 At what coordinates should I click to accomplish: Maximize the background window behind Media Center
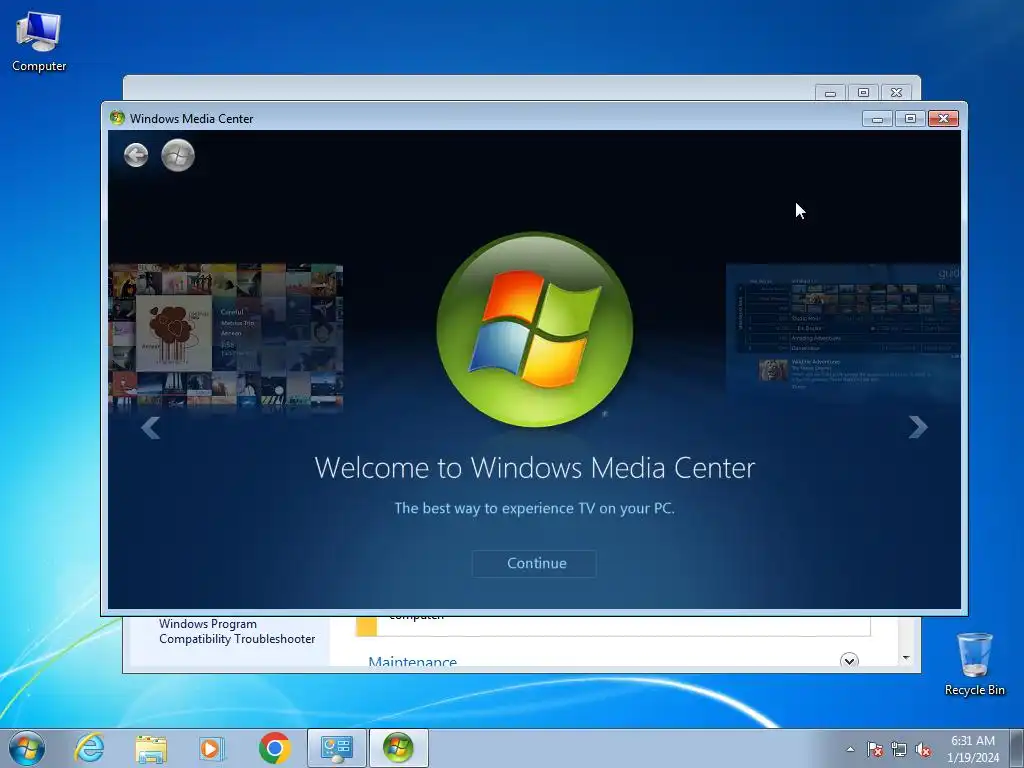click(863, 93)
